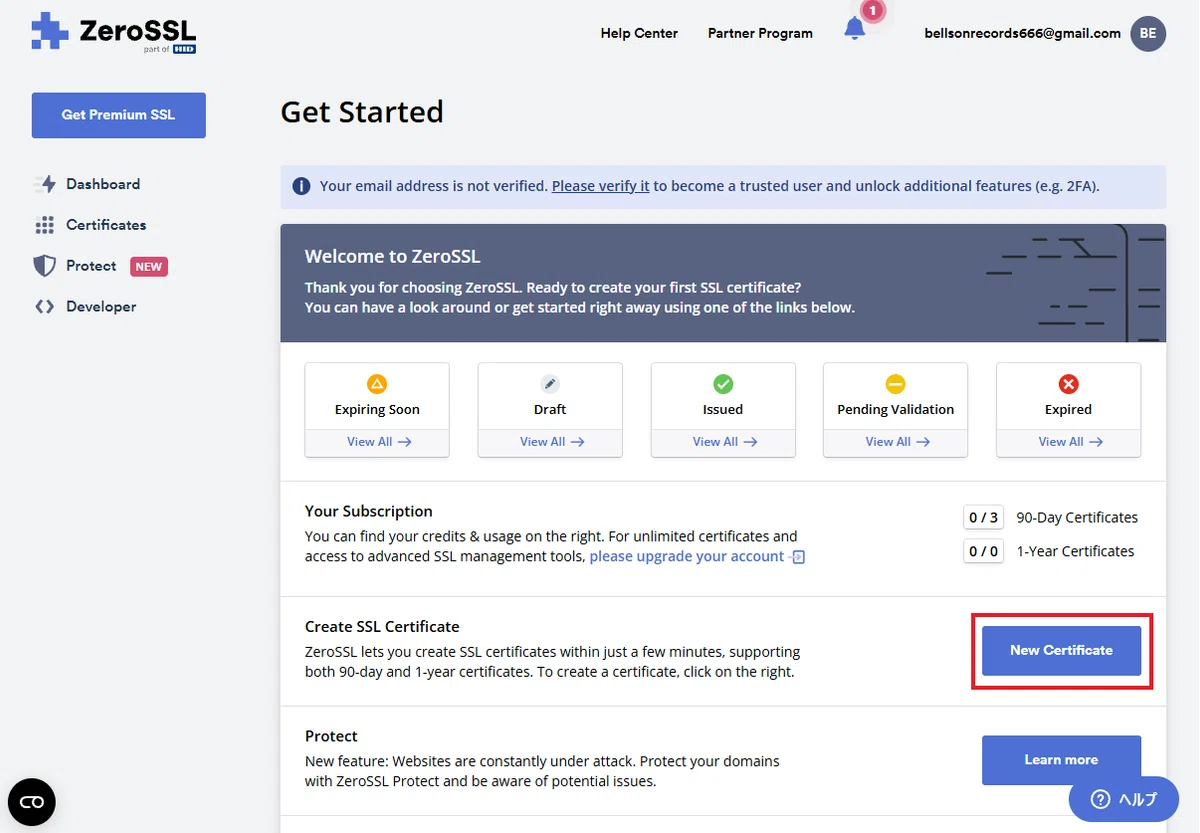This screenshot has height=833, width=1200.
Task: Click the 0 / 3 certificates counter
Action: click(x=983, y=517)
